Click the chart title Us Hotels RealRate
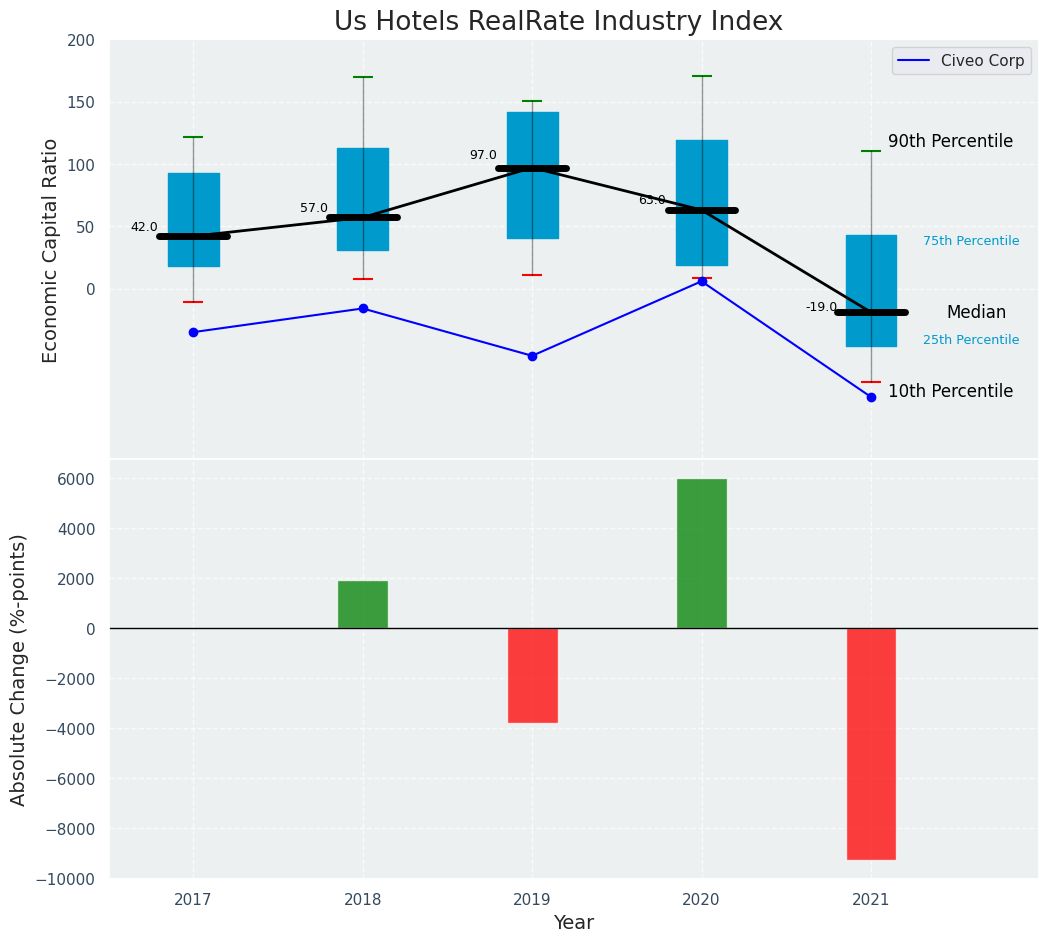Viewport: 1048px width, 942px height. 558,21
